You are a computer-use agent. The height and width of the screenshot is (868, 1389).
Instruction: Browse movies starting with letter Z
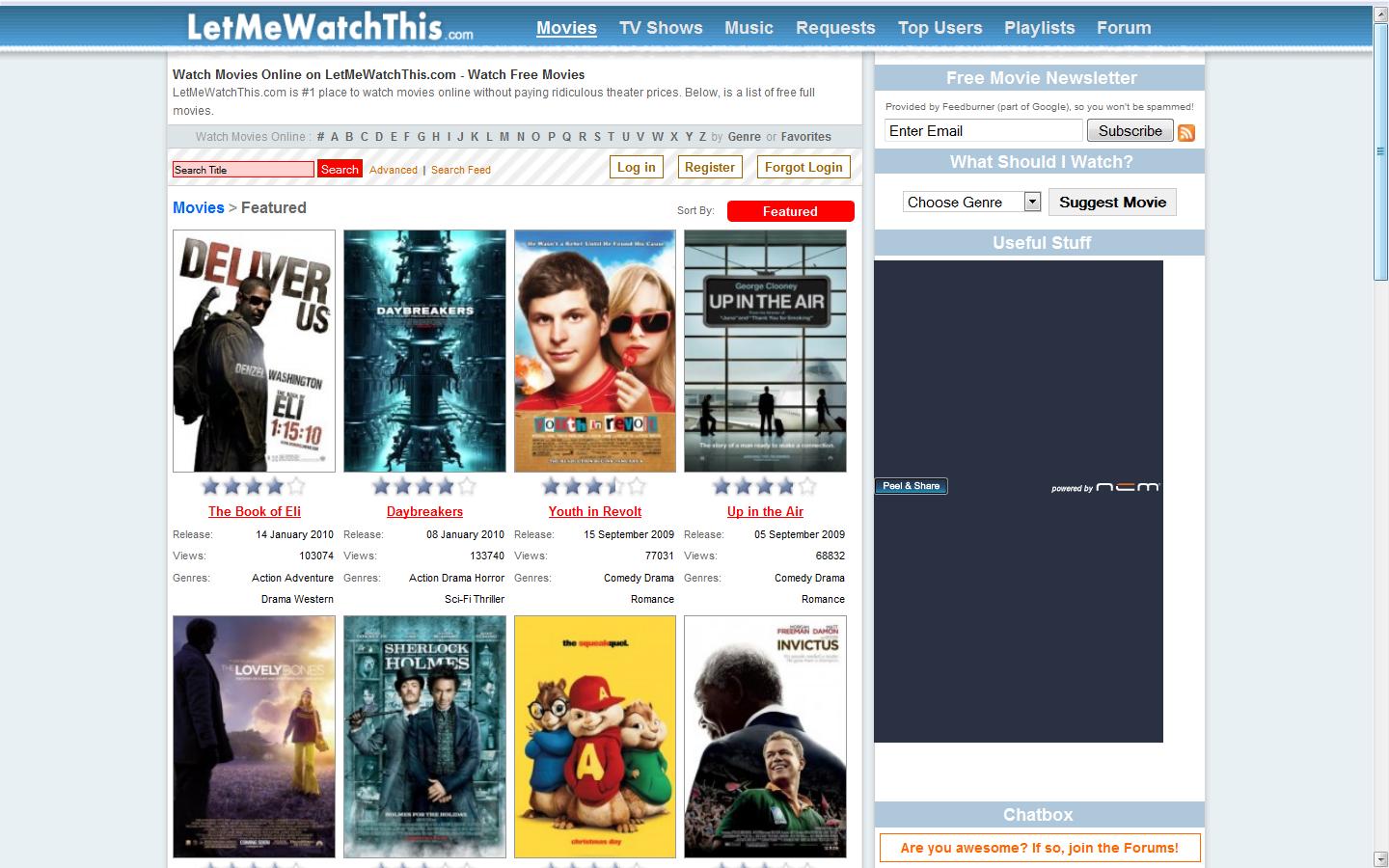click(702, 137)
